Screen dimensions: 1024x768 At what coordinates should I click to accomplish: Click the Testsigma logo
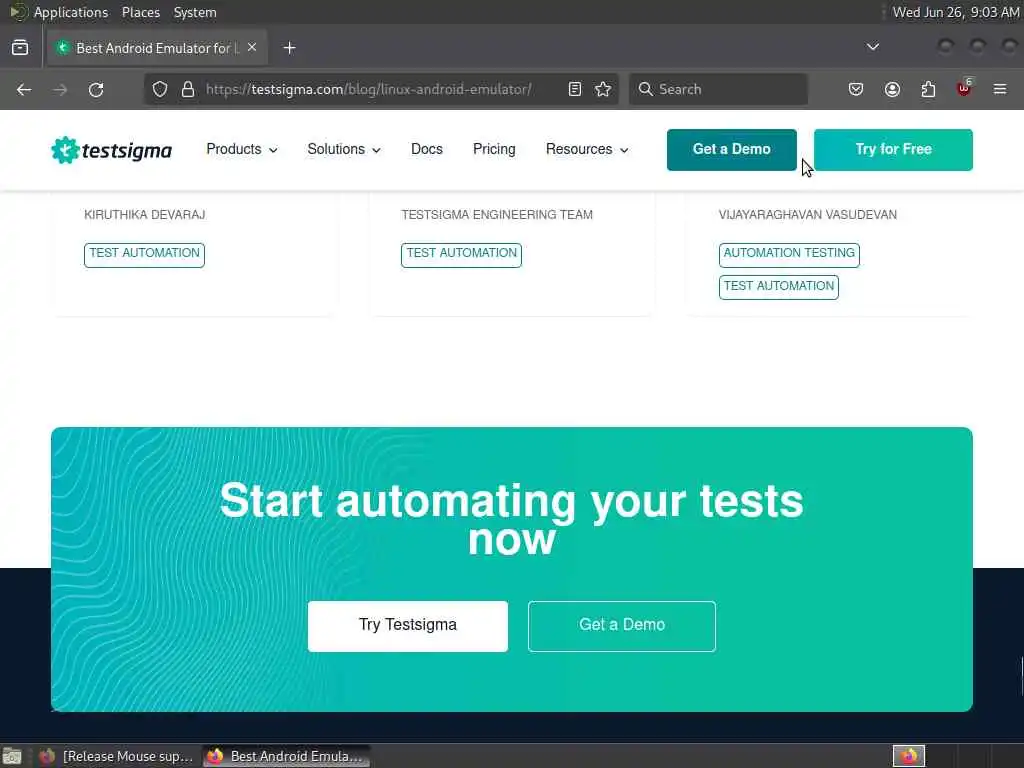pos(112,150)
